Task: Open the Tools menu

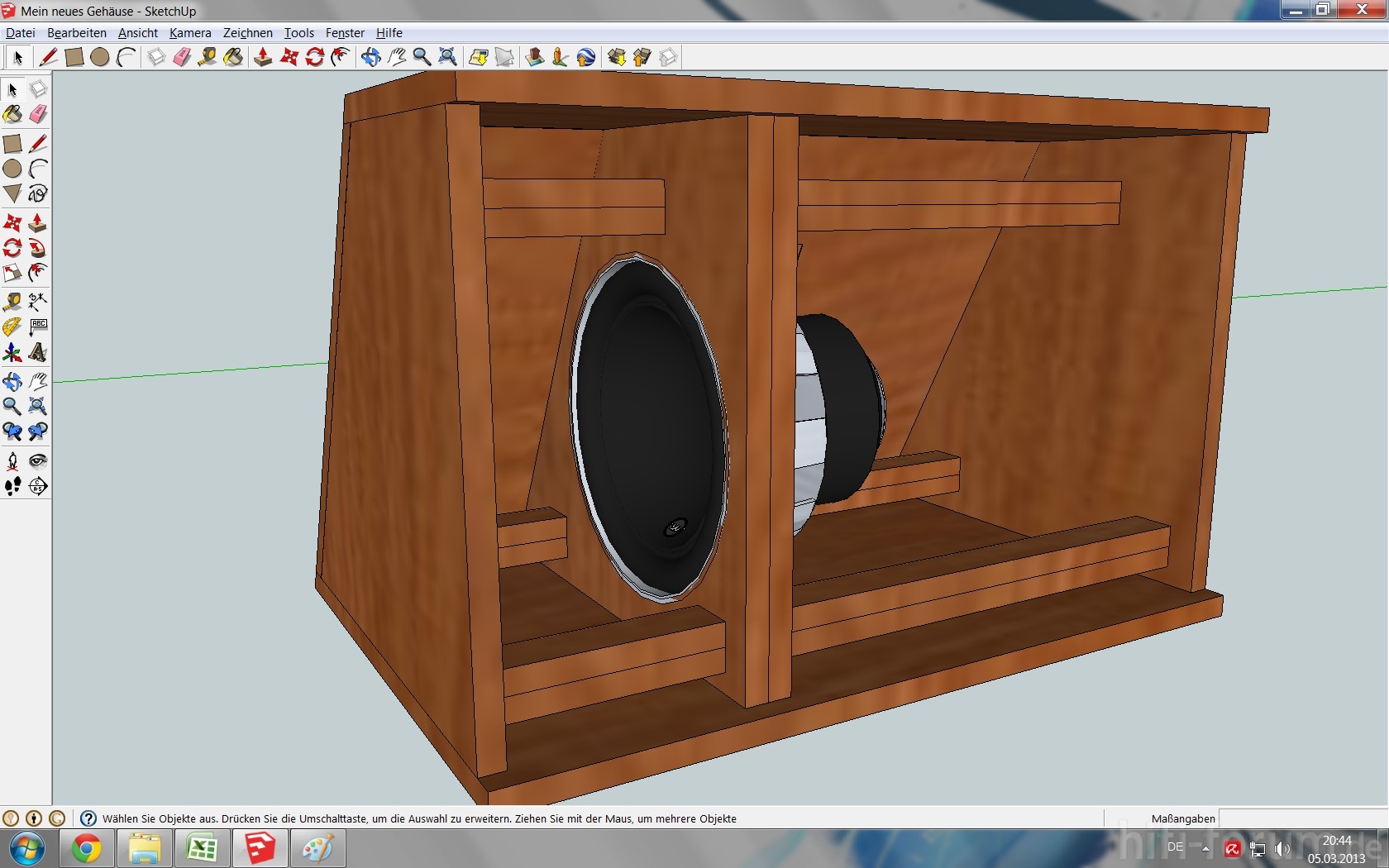Action: click(298, 33)
